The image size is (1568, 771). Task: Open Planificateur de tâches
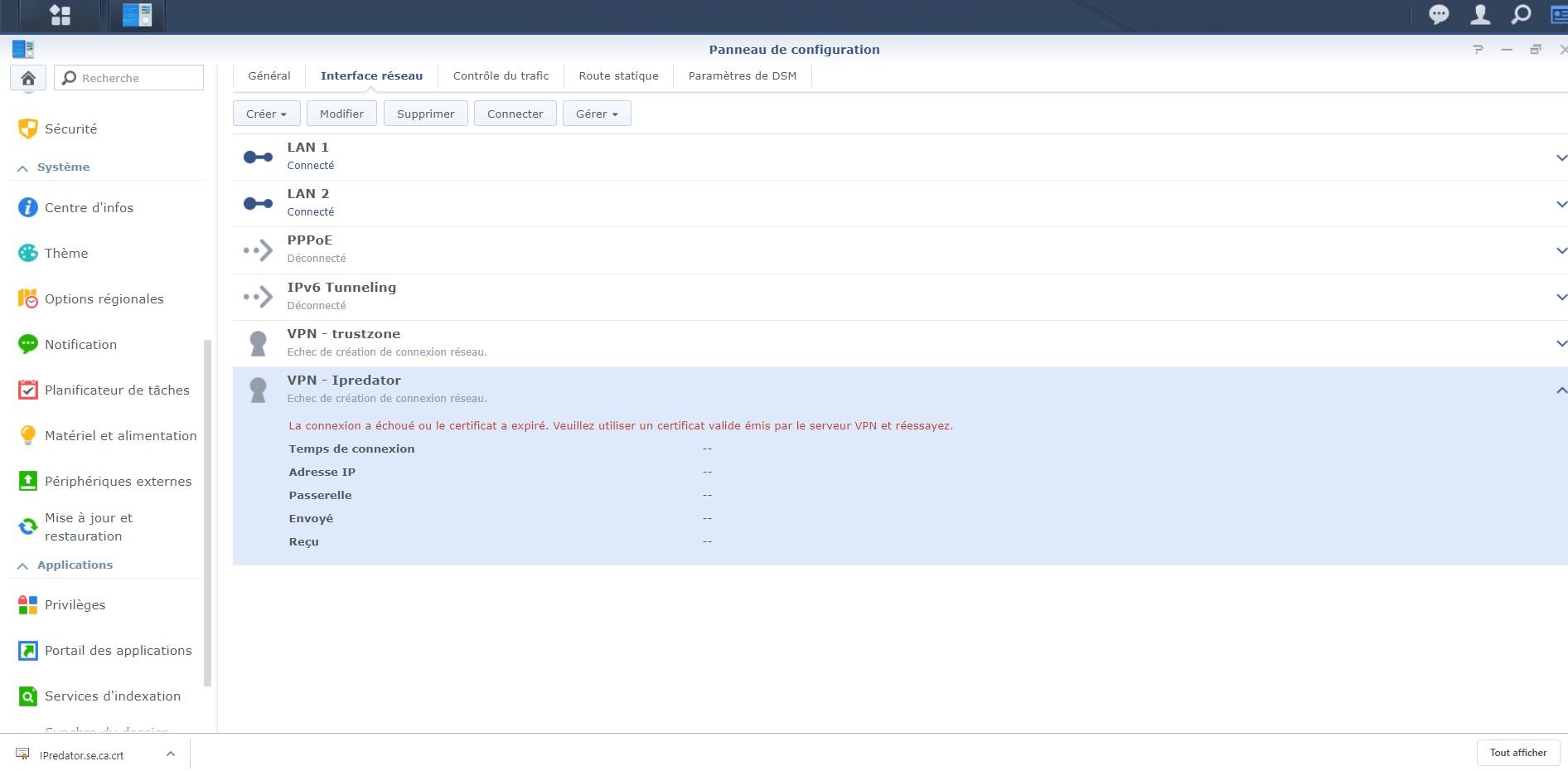(x=117, y=390)
